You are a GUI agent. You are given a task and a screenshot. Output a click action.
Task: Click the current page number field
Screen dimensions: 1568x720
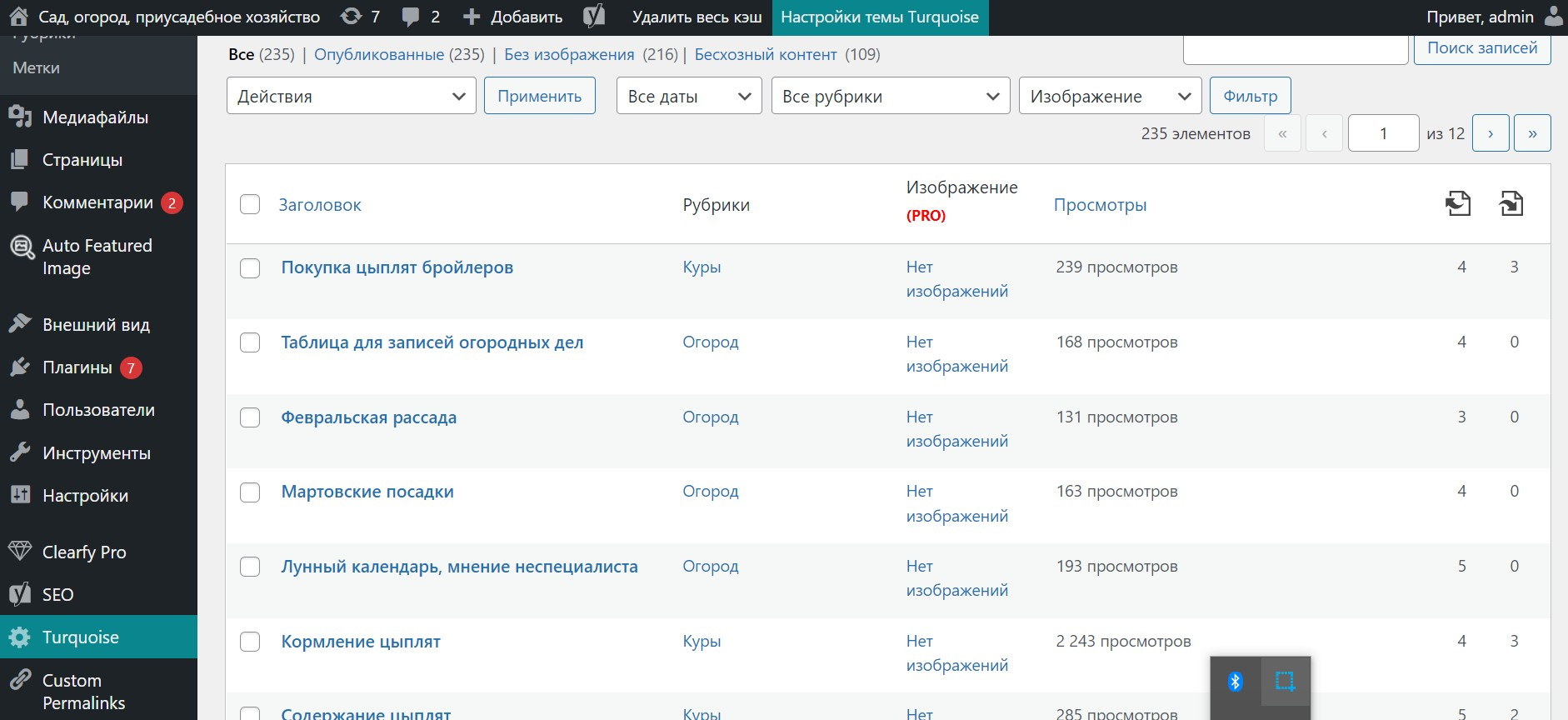point(1383,133)
